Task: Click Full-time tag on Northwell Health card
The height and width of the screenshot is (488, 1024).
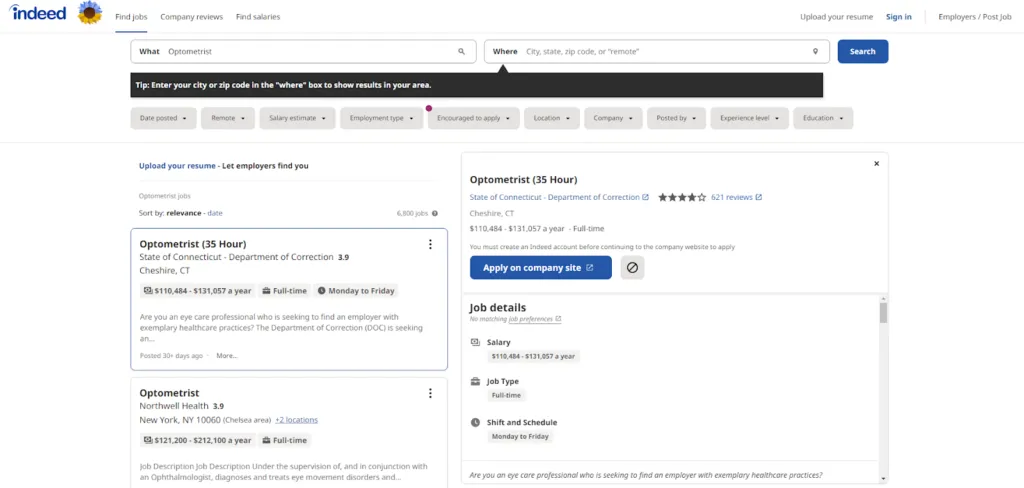Action: 285,440
